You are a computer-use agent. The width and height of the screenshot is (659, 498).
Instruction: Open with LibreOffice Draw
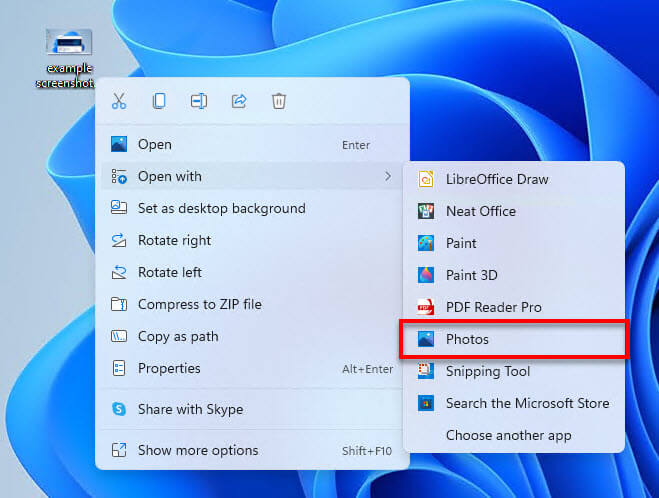[514, 179]
